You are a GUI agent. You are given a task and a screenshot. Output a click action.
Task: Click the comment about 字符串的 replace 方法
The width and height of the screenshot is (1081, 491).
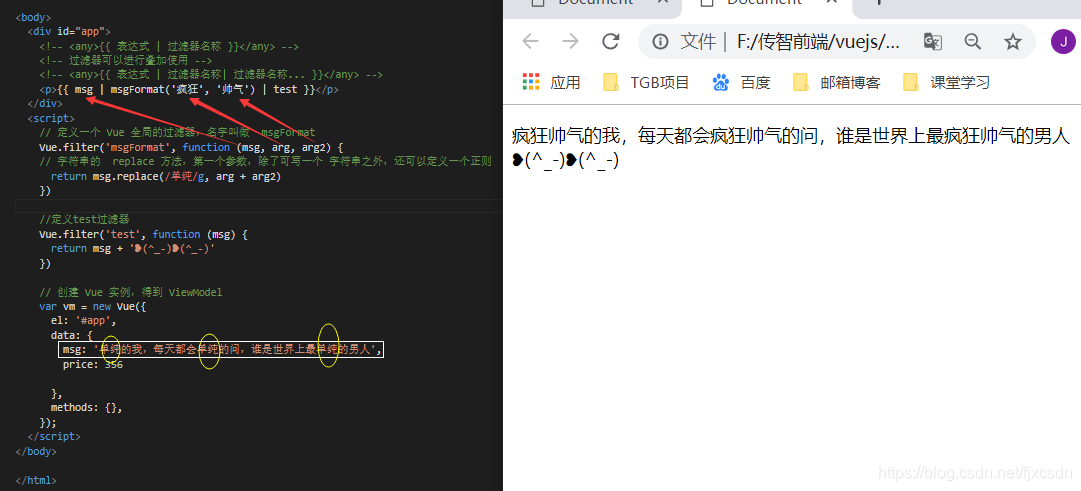coord(265,161)
